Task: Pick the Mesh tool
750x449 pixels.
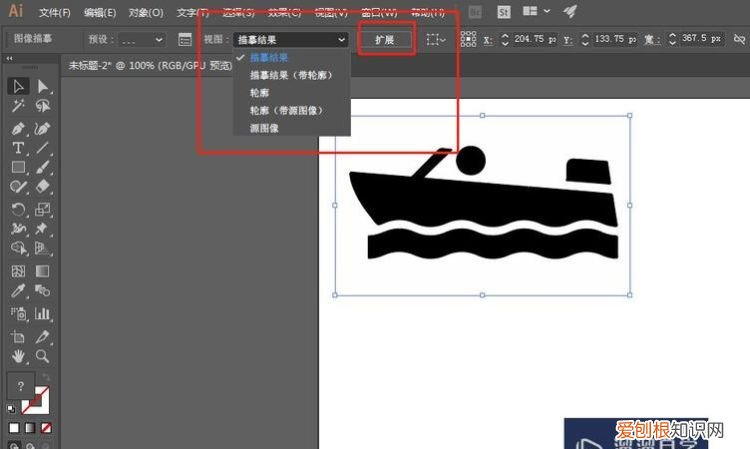Action: coord(18,271)
